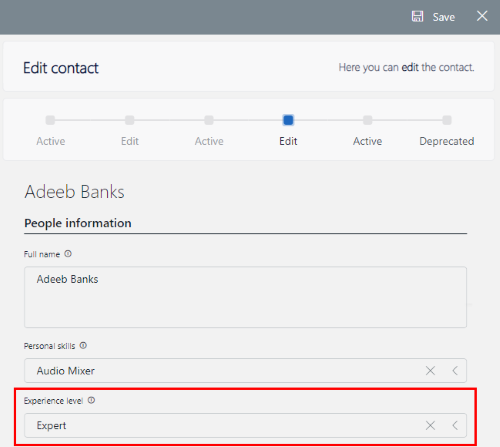Expand the Personal skills dropdown chevron

click(x=455, y=371)
